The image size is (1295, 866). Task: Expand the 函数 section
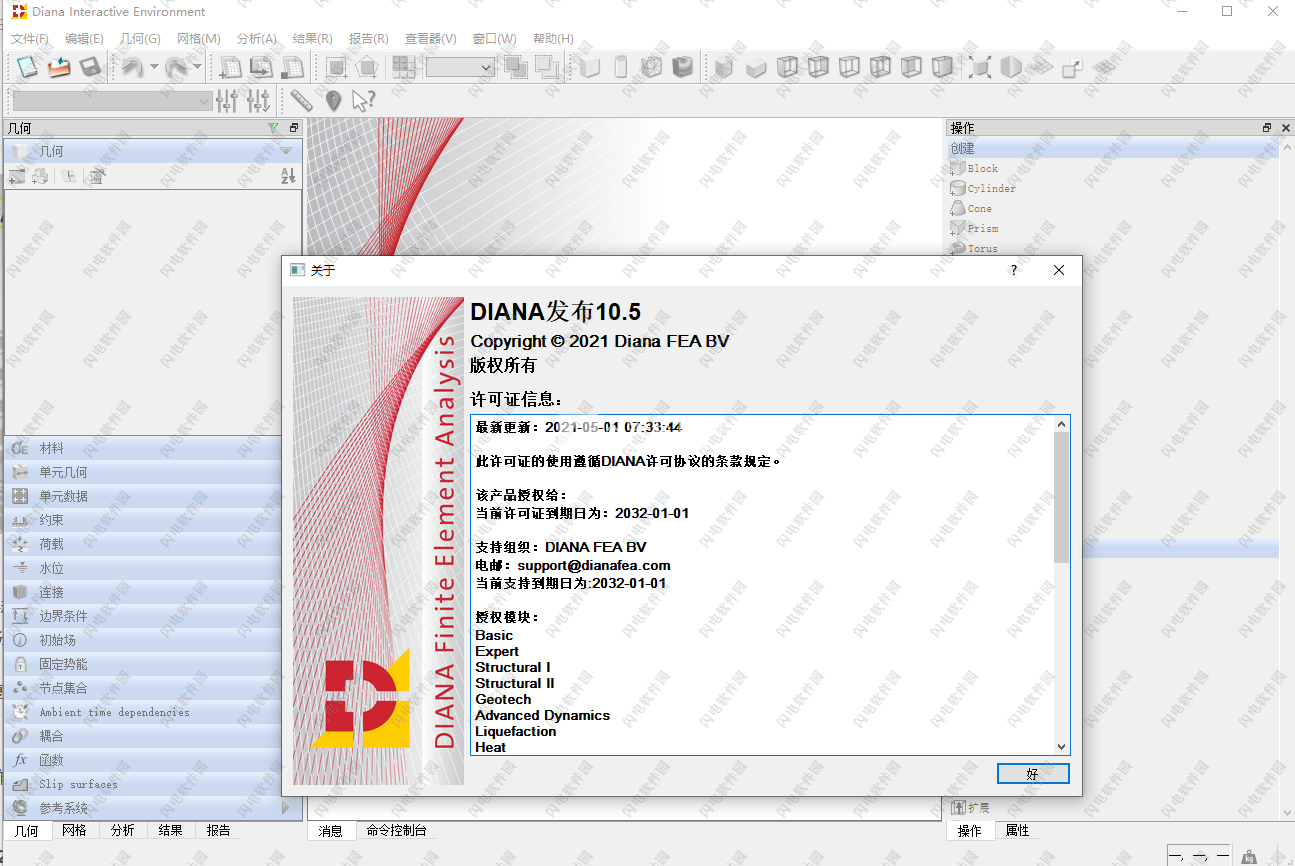(144, 760)
